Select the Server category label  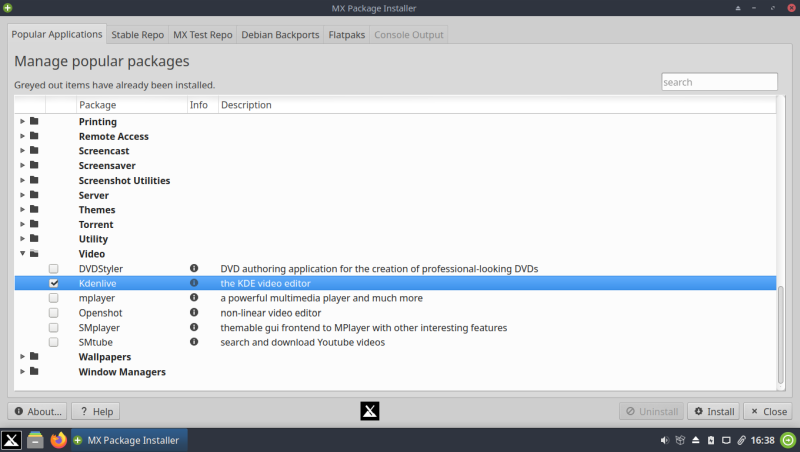[x=94, y=195]
